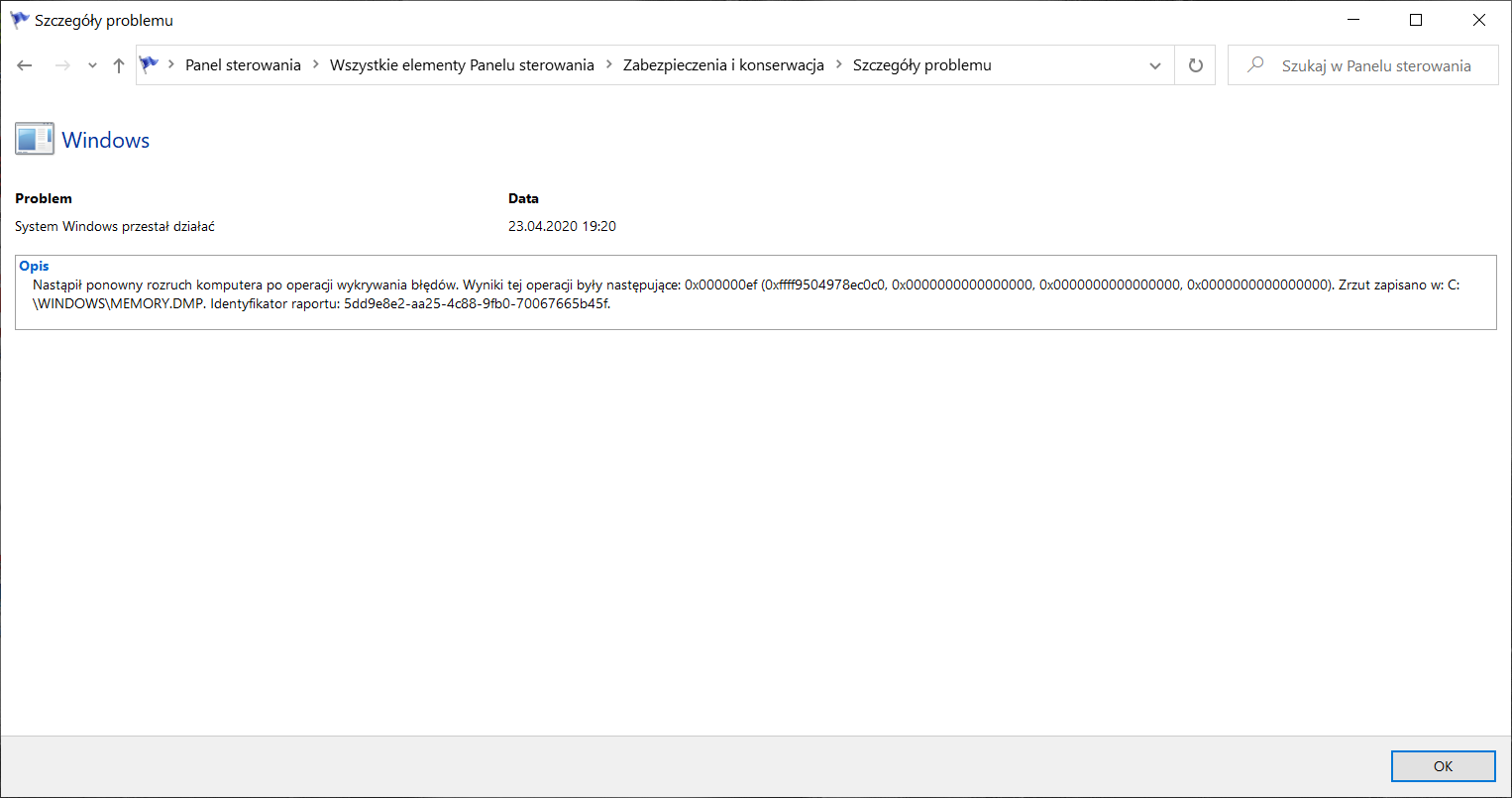Image resolution: width=1512 pixels, height=798 pixels.
Task: Click the Windows heading text
Action: 106,140
